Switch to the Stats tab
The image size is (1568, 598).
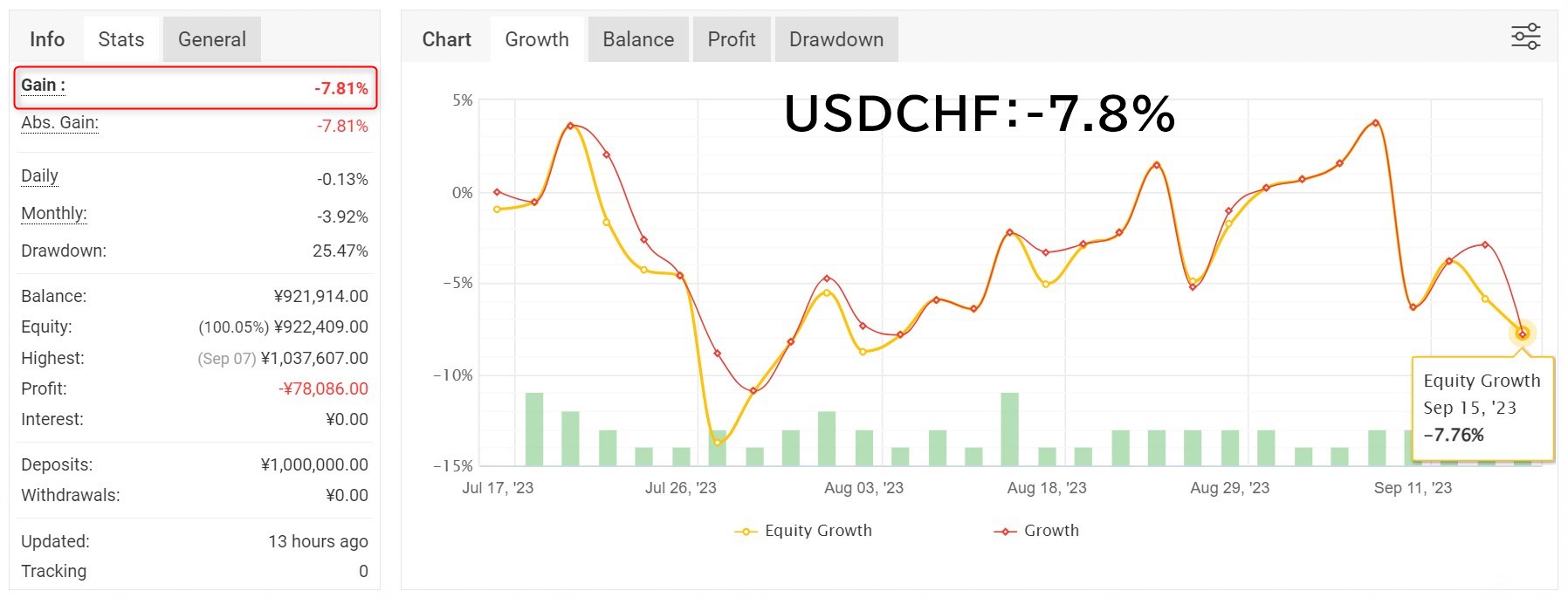tap(121, 39)
